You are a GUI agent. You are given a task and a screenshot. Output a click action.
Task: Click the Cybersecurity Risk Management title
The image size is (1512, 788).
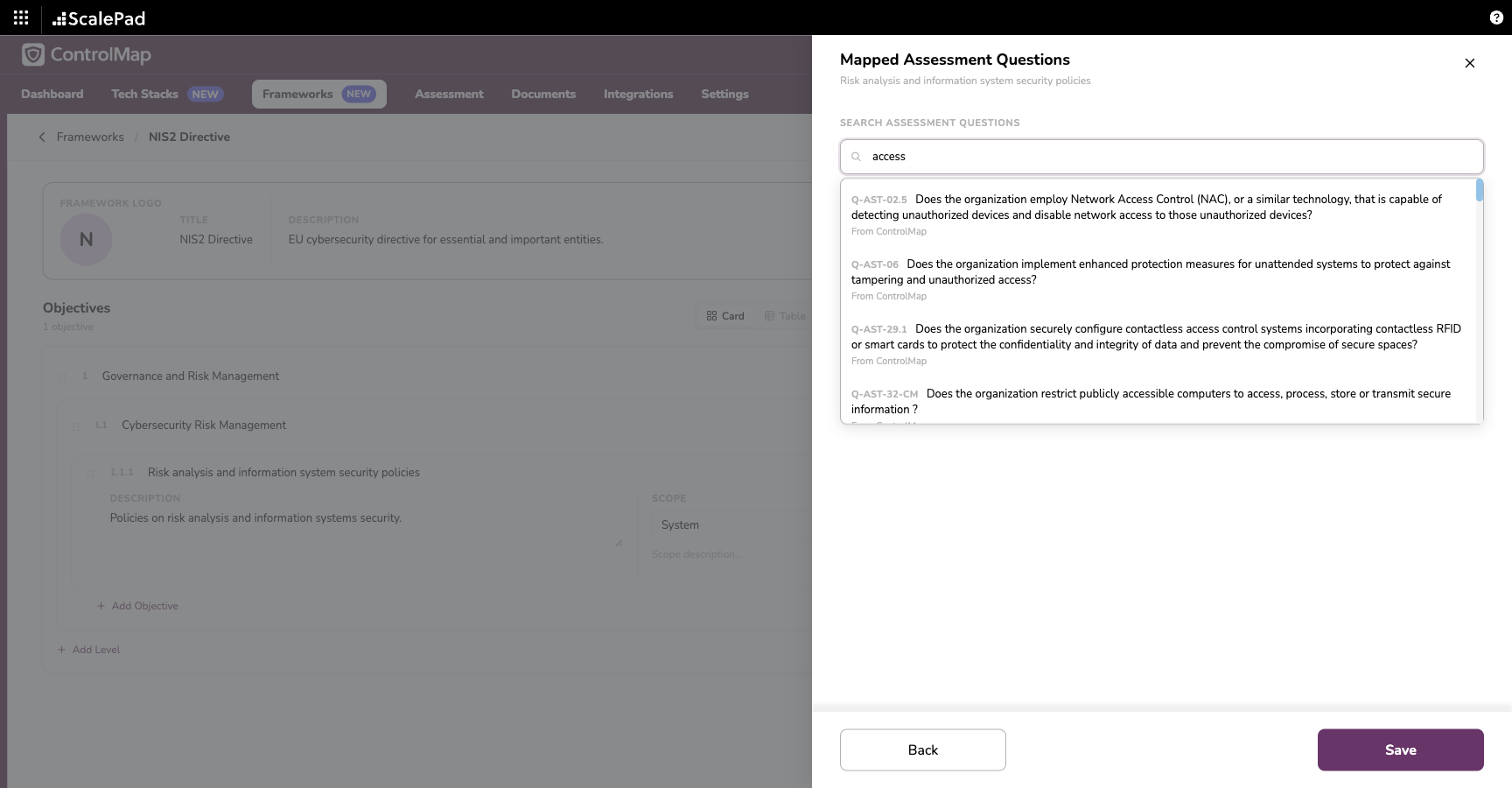[x=204, y=426]
